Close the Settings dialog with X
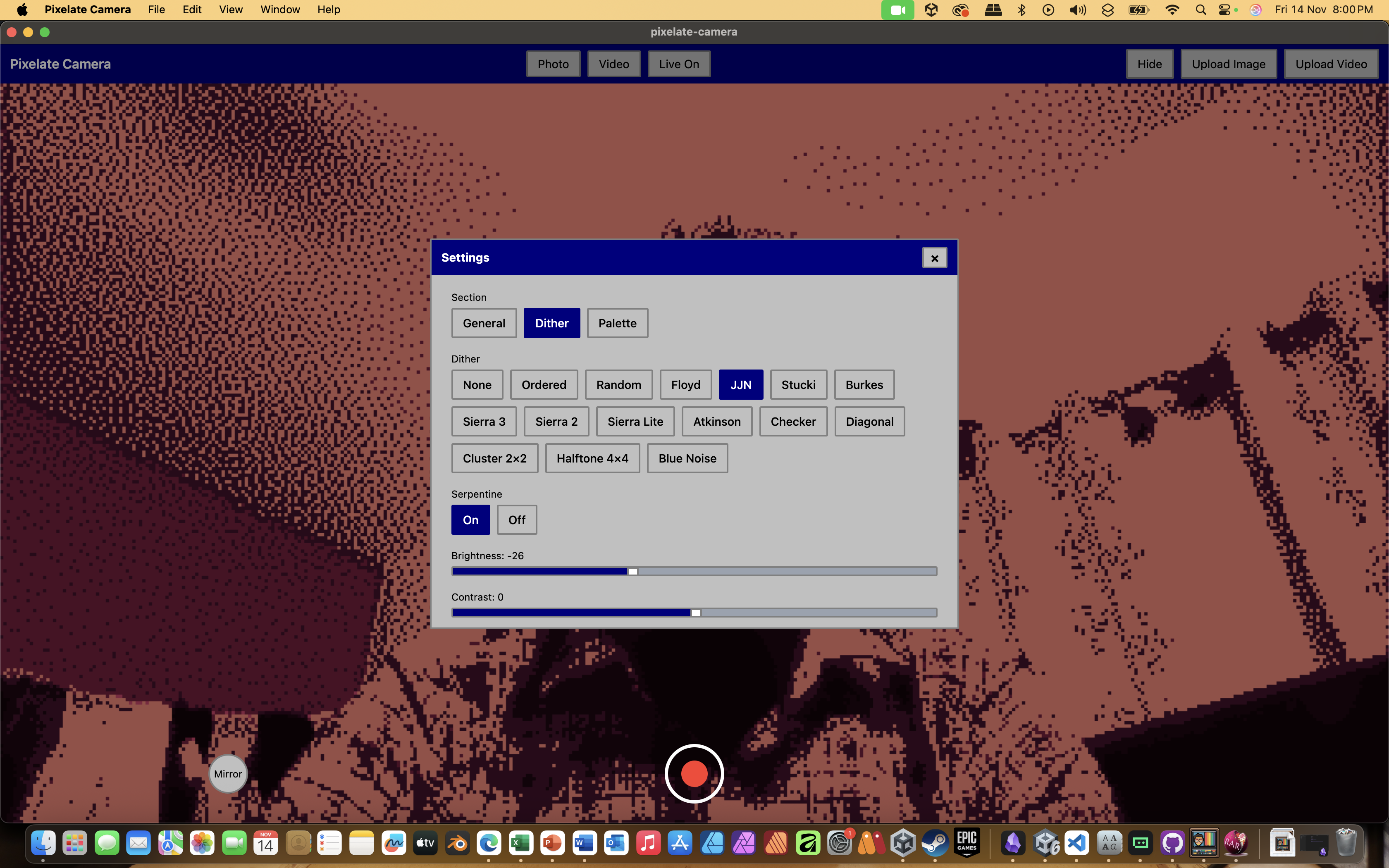This screenshot has height=868, width=1389. (934, 258)
